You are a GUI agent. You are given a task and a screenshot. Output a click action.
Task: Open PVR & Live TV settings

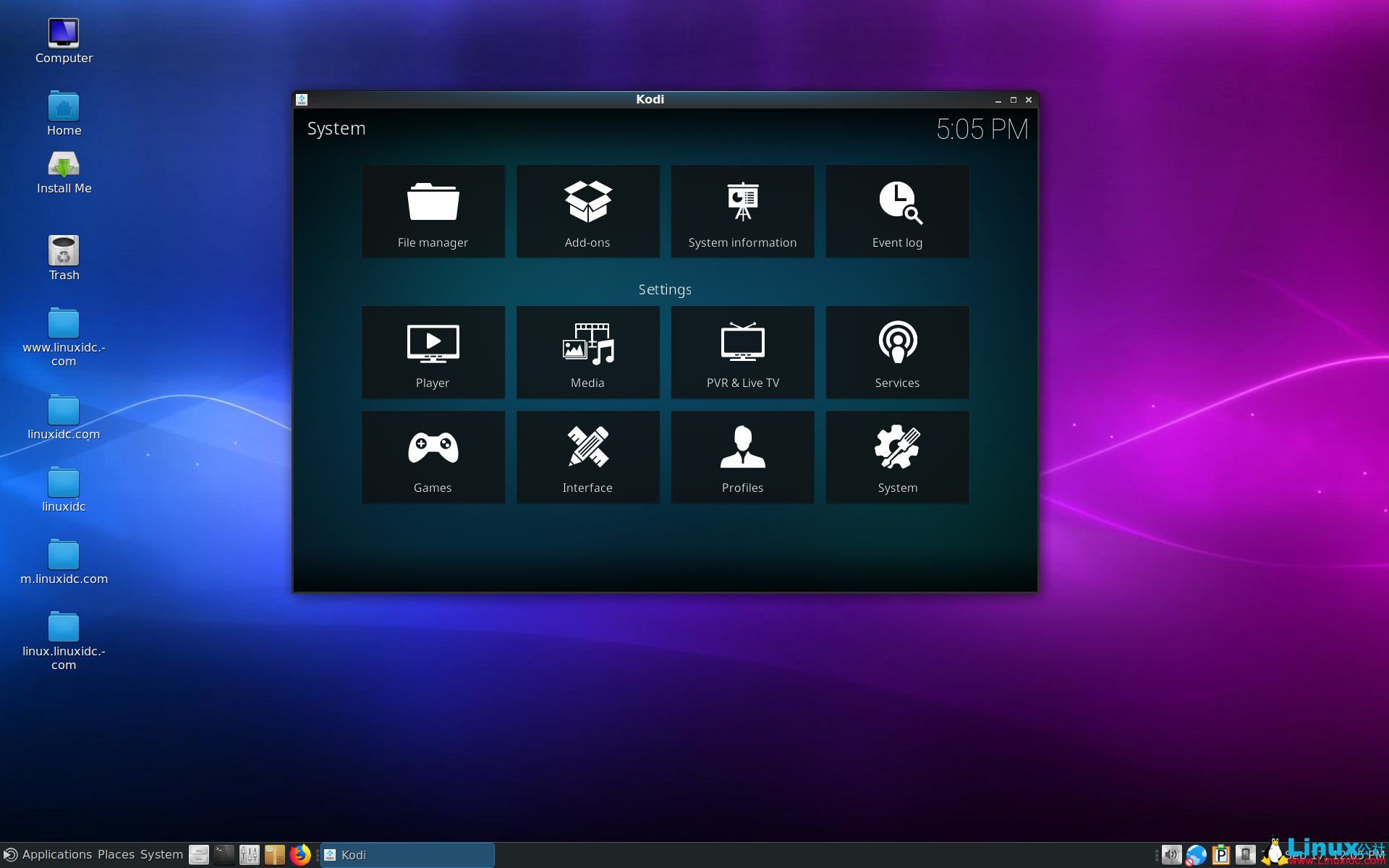(x=743, y=352)
